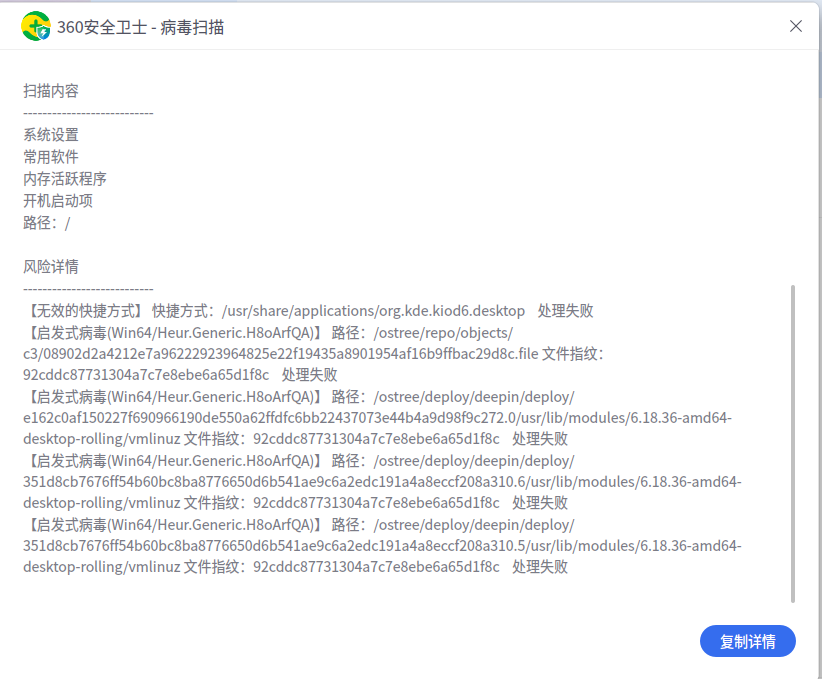Click the 无效的快捷方式 org.kde.kiod6.desktop entry
This screenshot has width=822, height=679.
(x=308, y=311)
